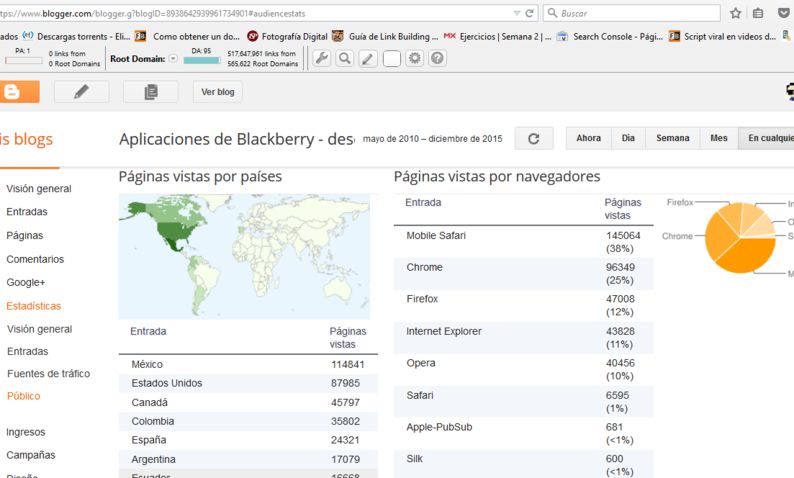Image resolution: width=794 pixels, height=478 pixels.
Task: Click the Ver blog button
Action: tap(218, 92)
